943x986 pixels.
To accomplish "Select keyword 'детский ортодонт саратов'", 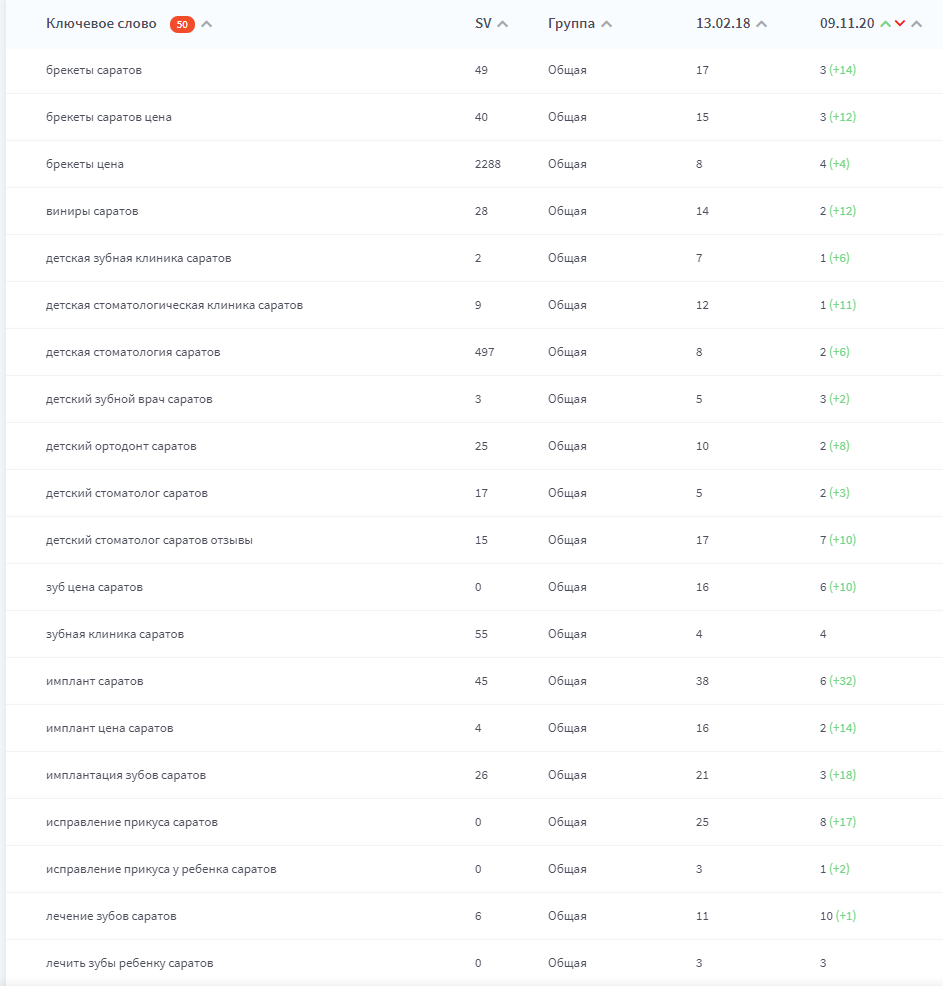I will (121, 446).
